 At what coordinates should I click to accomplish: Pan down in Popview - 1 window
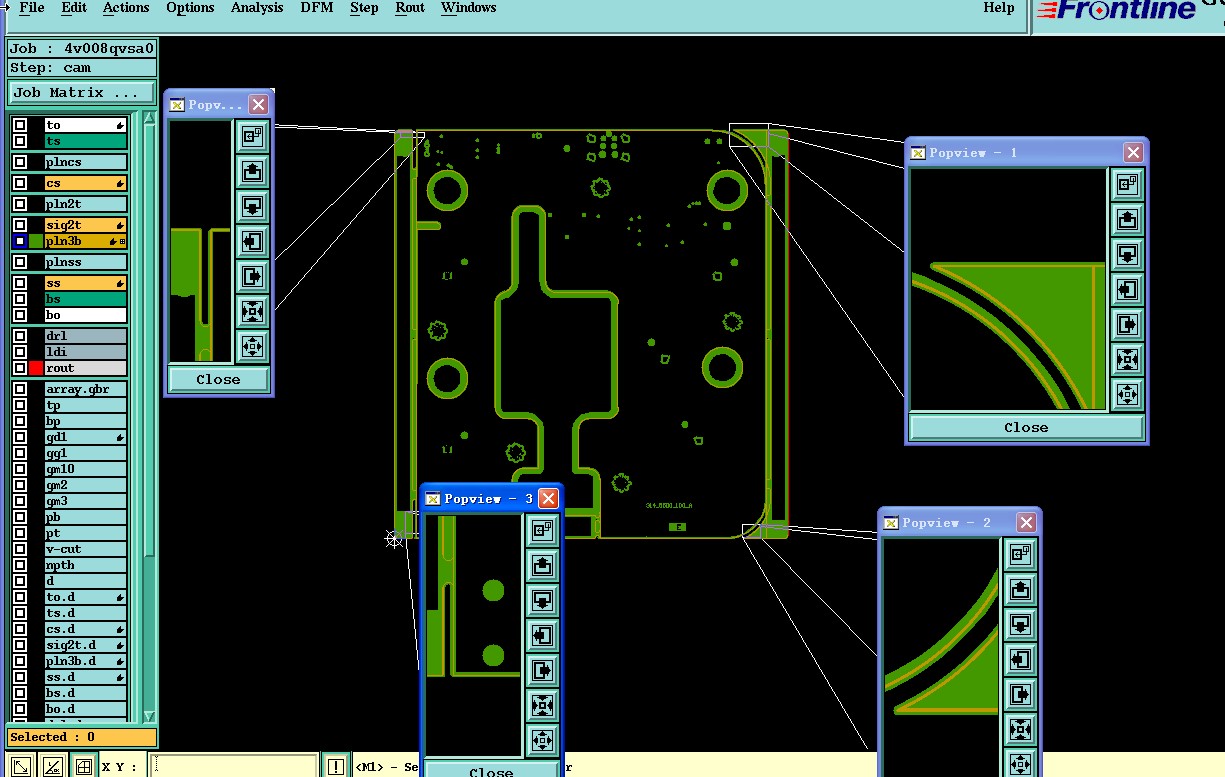1127,254
